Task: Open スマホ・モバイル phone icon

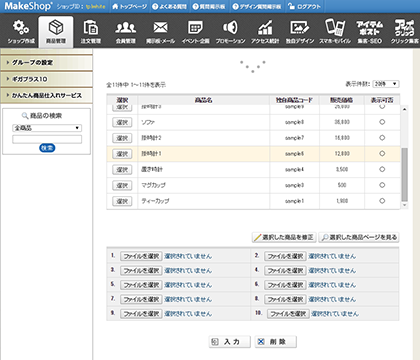Action: pyautogui.click(x=335, y=31)
